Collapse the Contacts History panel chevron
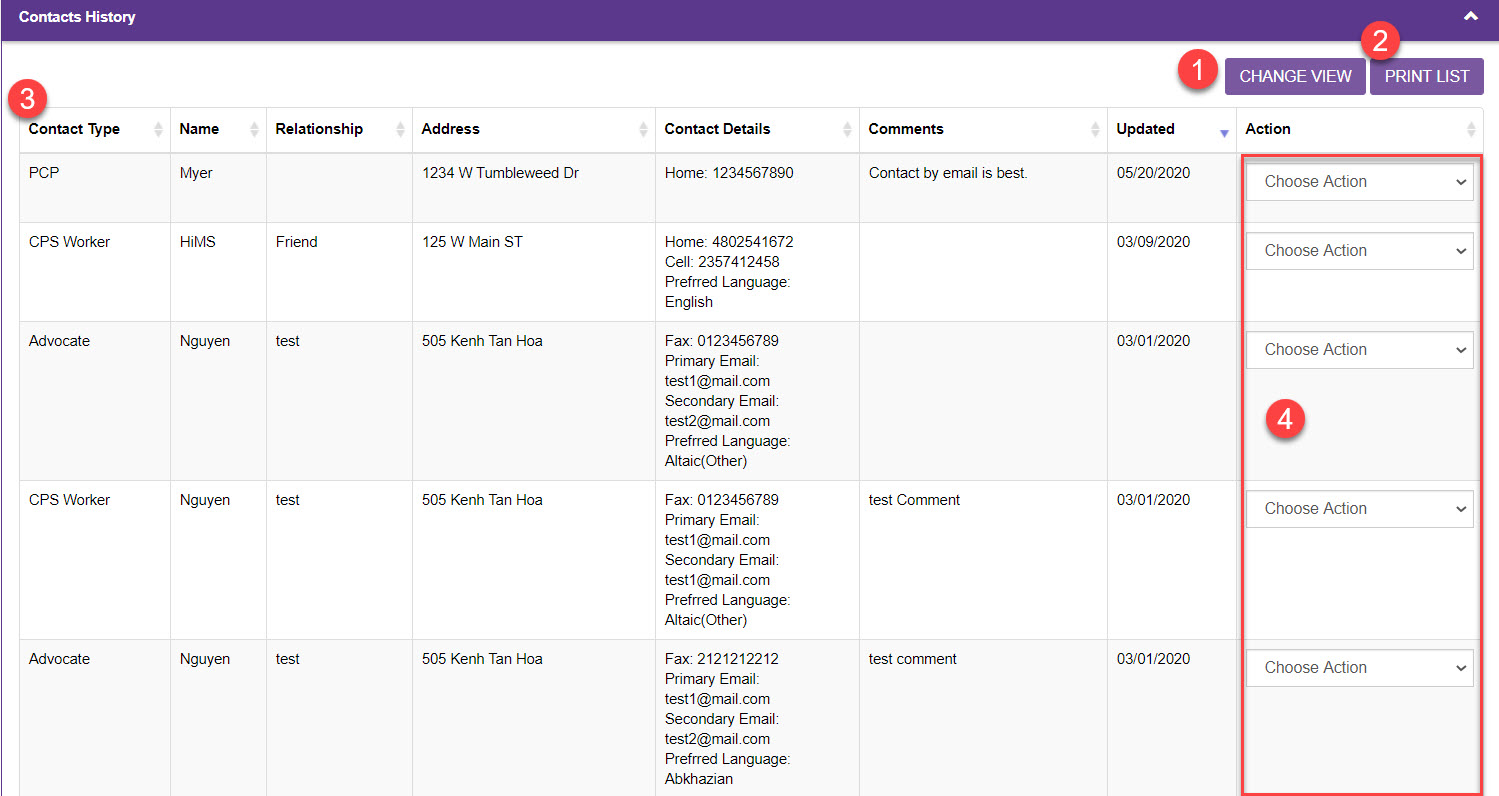This screenshot has width=1499, height=796. point(1470,16)
